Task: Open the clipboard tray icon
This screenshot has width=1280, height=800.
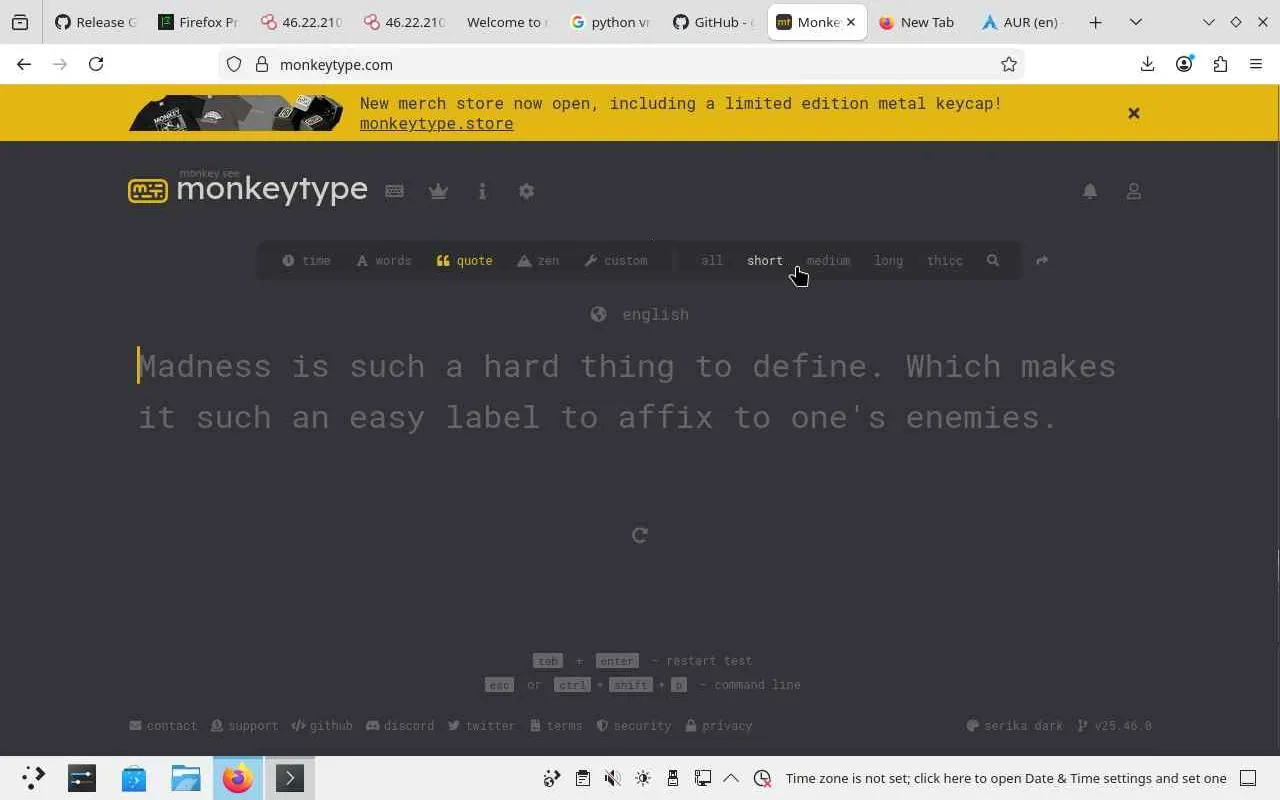Action: pyautogui.click(x=583, y=778)
